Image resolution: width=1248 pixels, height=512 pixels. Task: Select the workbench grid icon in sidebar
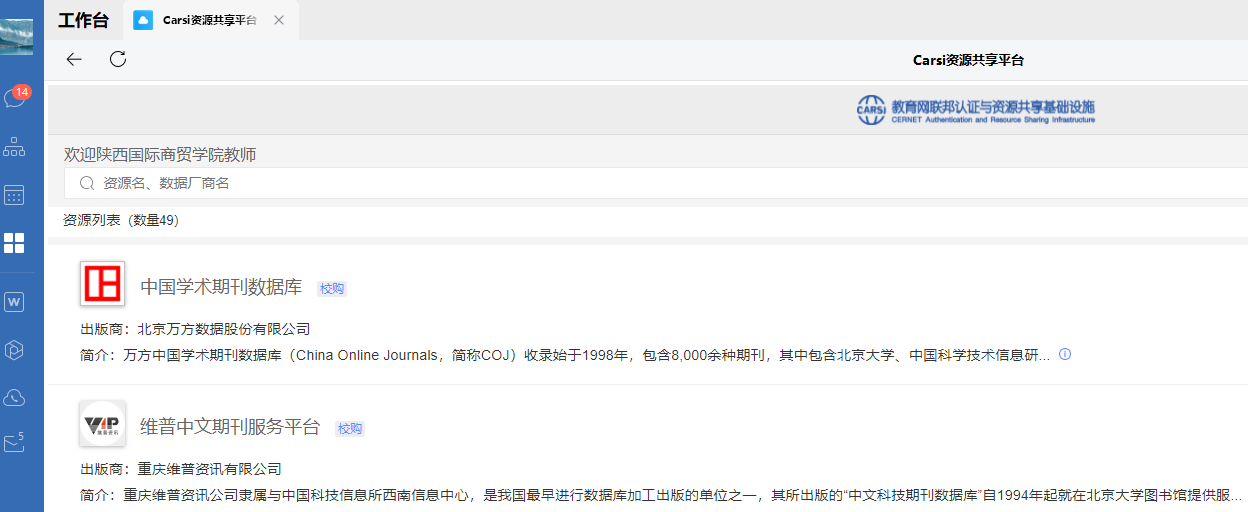15,243
